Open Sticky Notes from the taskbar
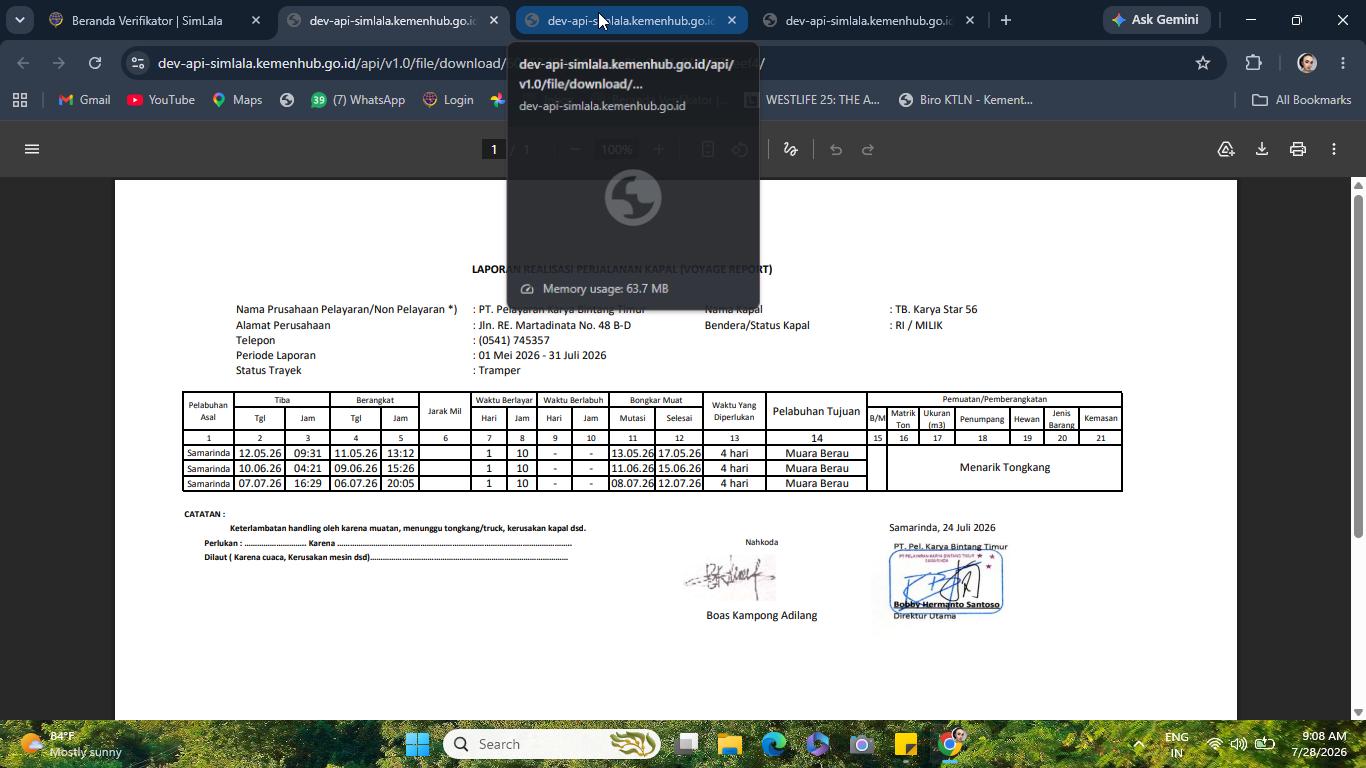This screenshot has width=1366, height=768. (x=906, y=744)
